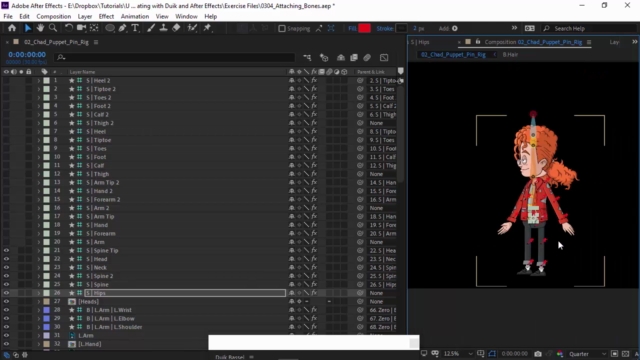
Task: Open the workspace sync settings icon
Action: click(x=529, y=28)
